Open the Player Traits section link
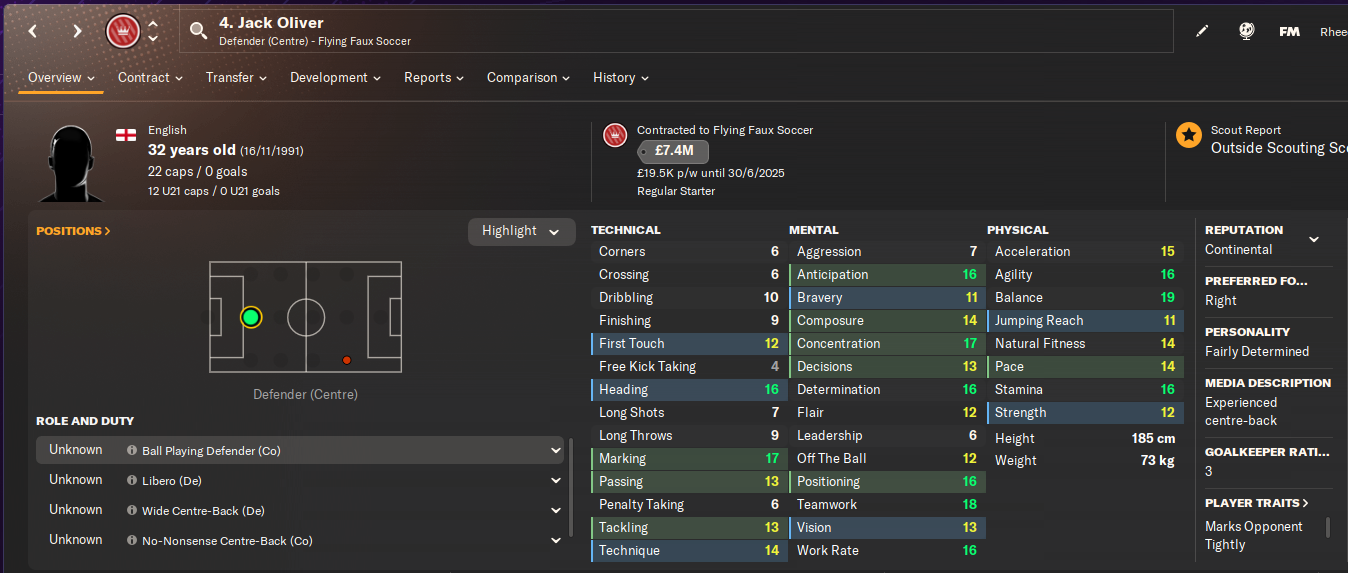Viewport: 1348px width, 573px height. [1256, 503]
